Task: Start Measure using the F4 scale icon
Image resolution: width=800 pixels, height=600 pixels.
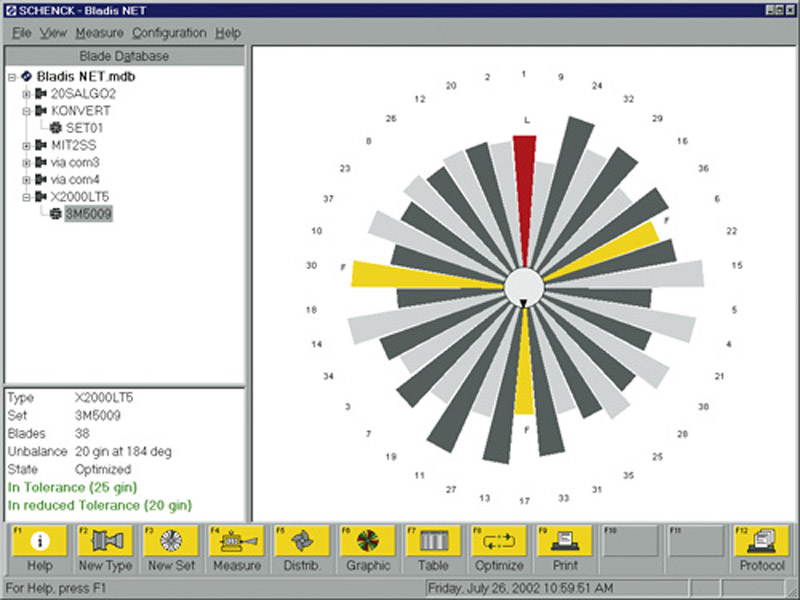Action: [x=237, y=541]
